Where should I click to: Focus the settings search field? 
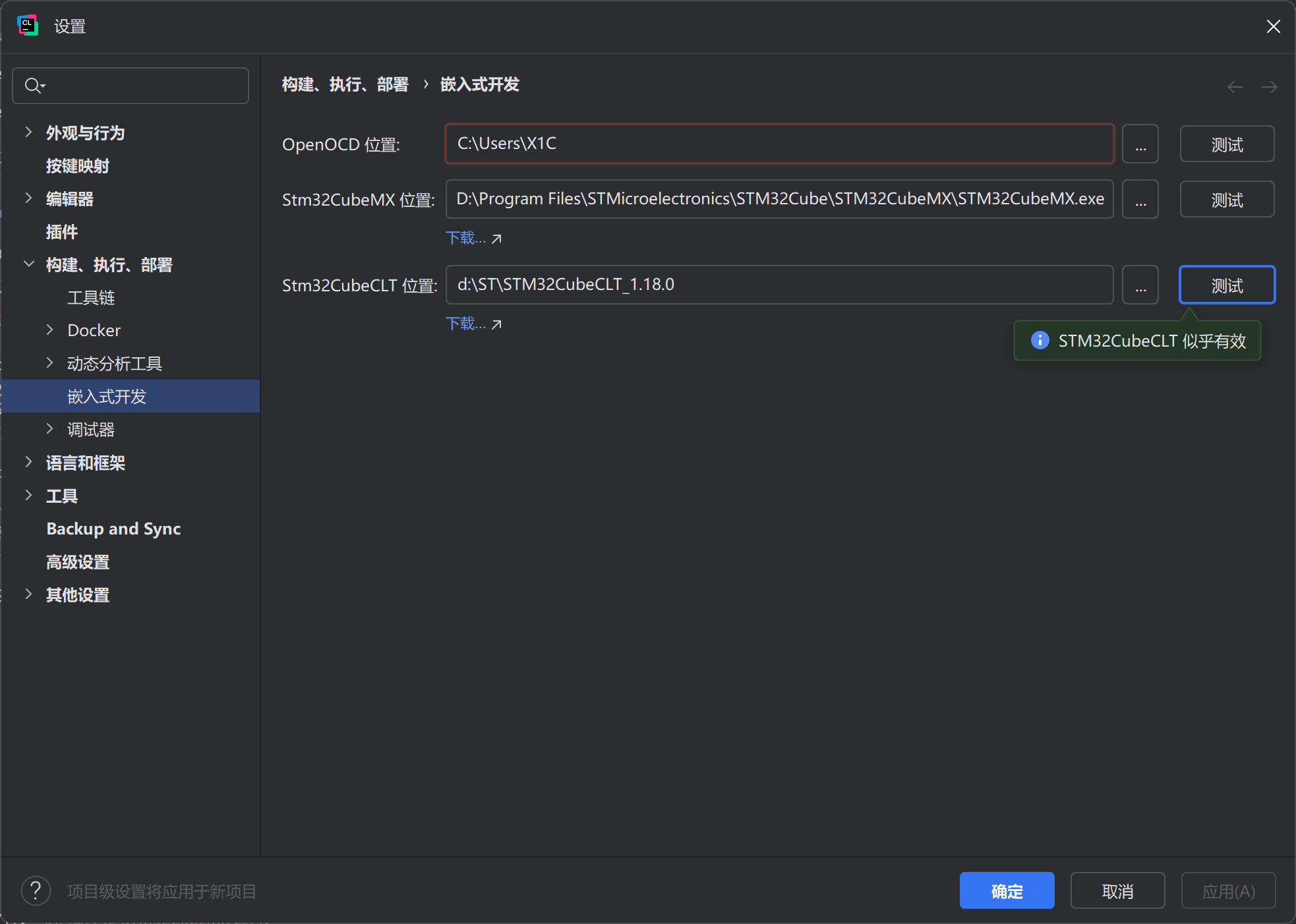click(131, 86)
